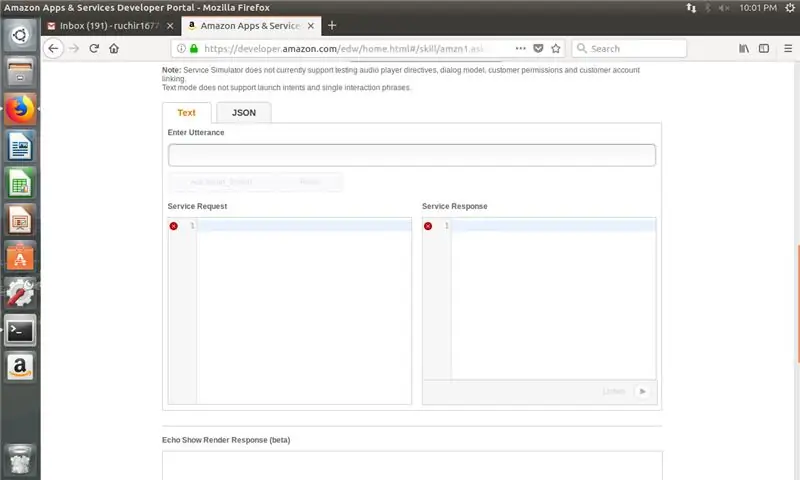
Task: Close the Inbox (191) tab
Action: 170,26
